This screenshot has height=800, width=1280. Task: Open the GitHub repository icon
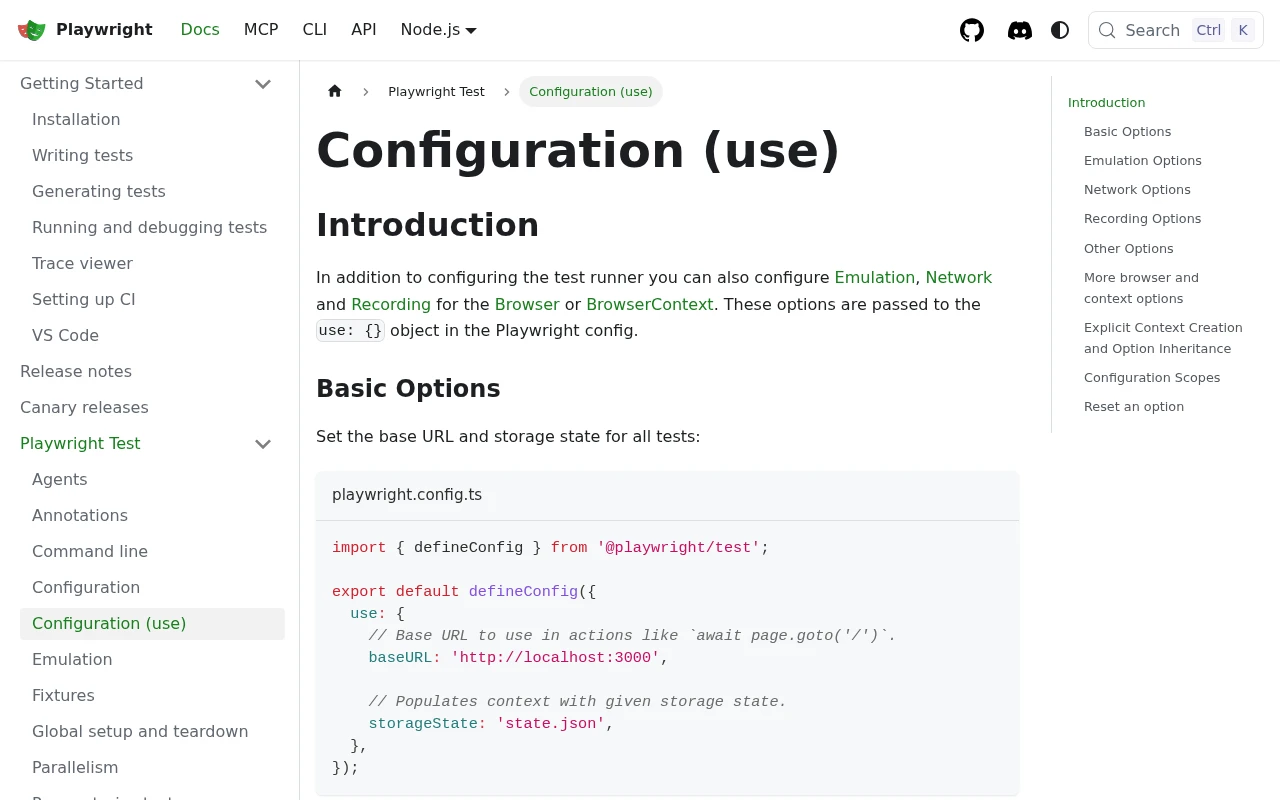tap(972, 30)
